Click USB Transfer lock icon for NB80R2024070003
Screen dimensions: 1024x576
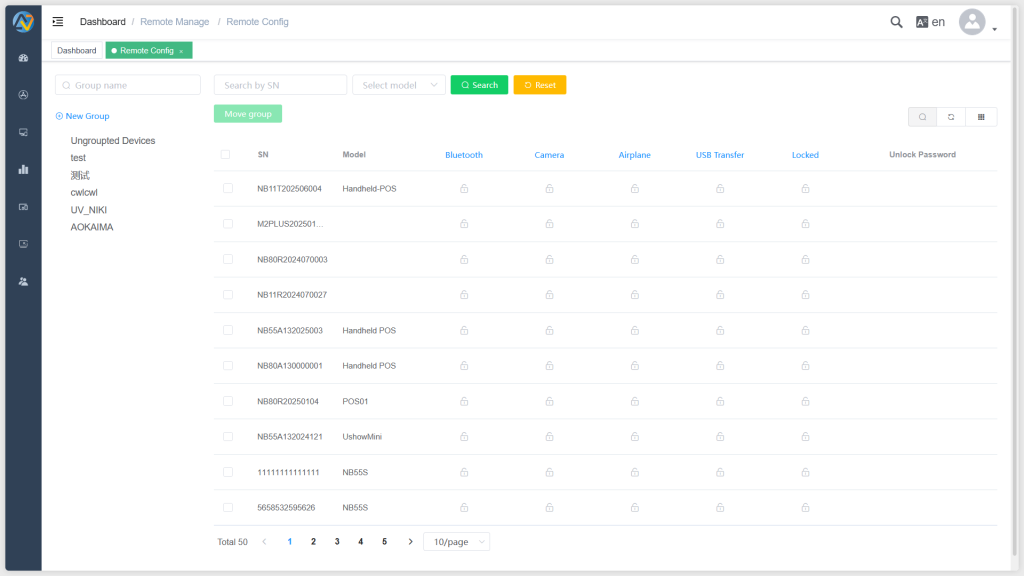[720, 259]
